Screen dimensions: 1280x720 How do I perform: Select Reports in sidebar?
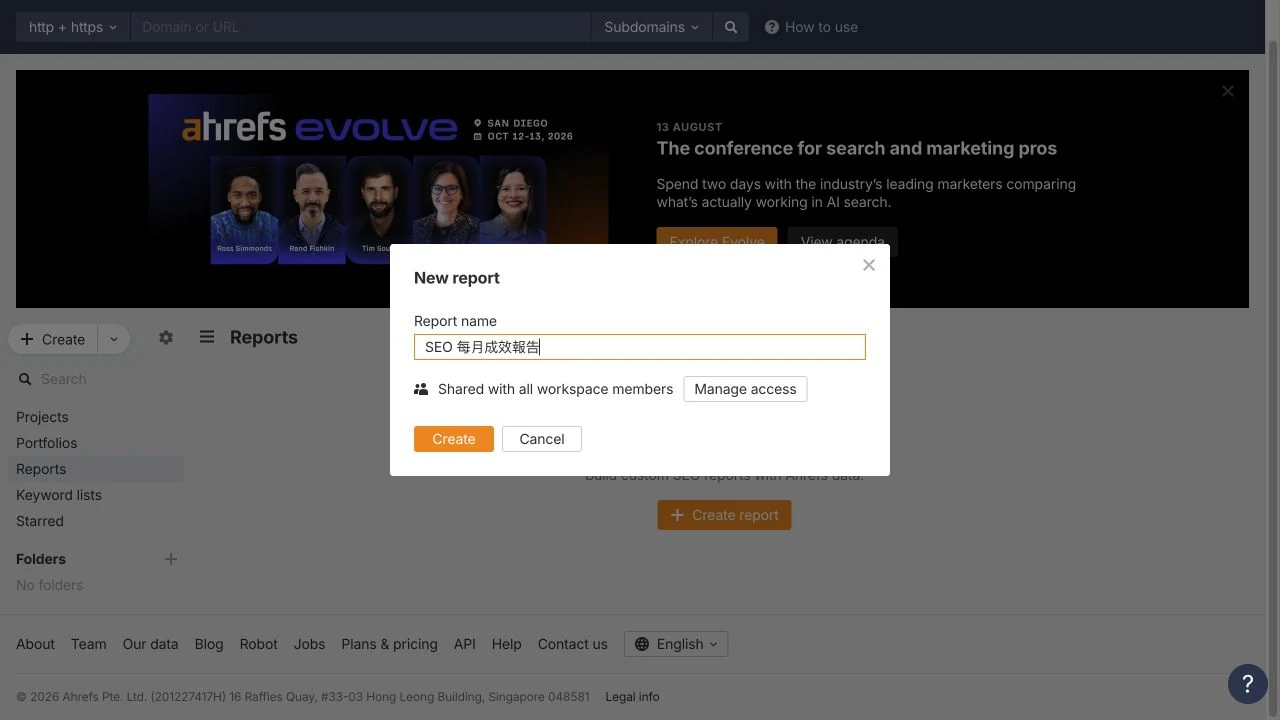pos(96,469)
